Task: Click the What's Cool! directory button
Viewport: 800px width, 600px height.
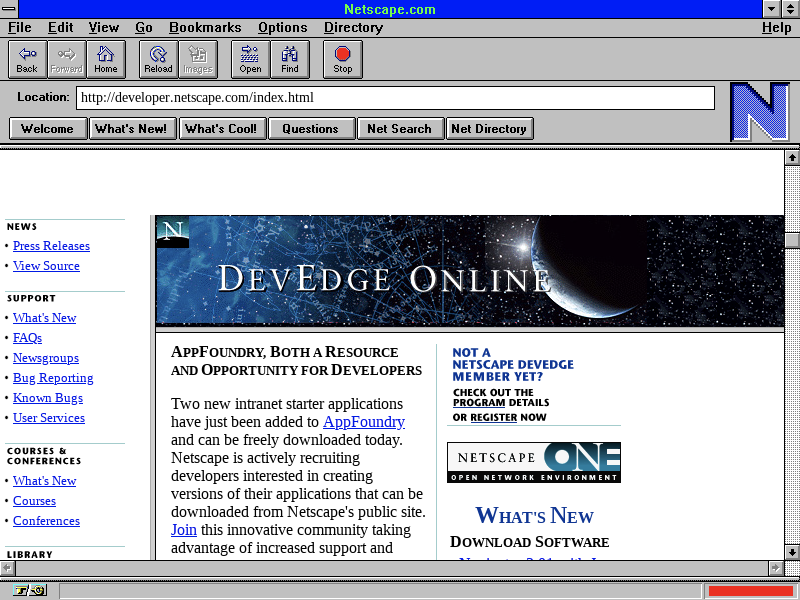Action: 221,128
